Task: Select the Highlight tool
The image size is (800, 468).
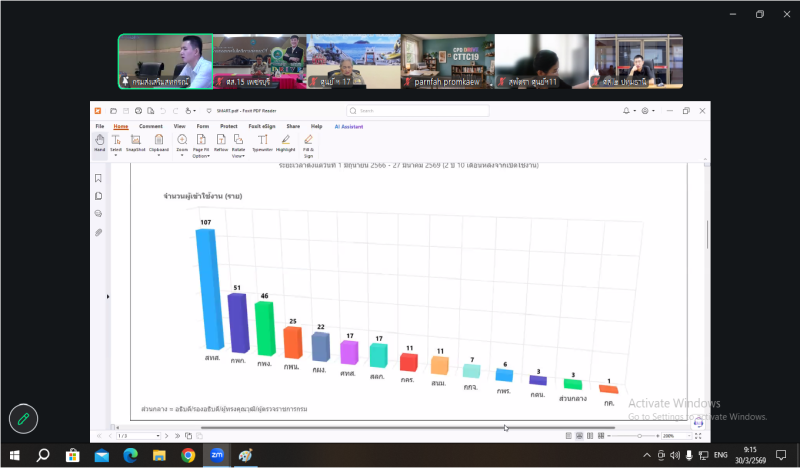Action: tap(285, 144)
